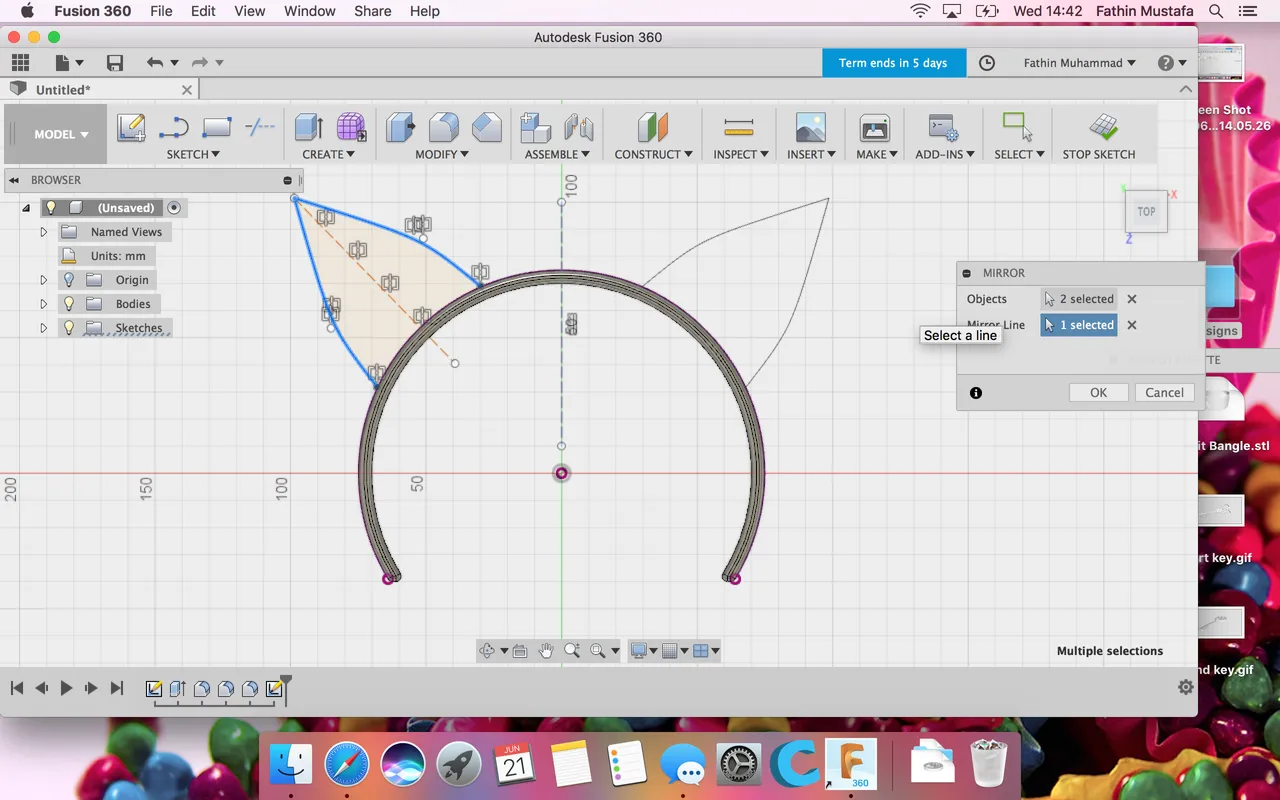Select the Spline sketch tool icon
The height and width of the screenshot is (800, 1280).
174,127
